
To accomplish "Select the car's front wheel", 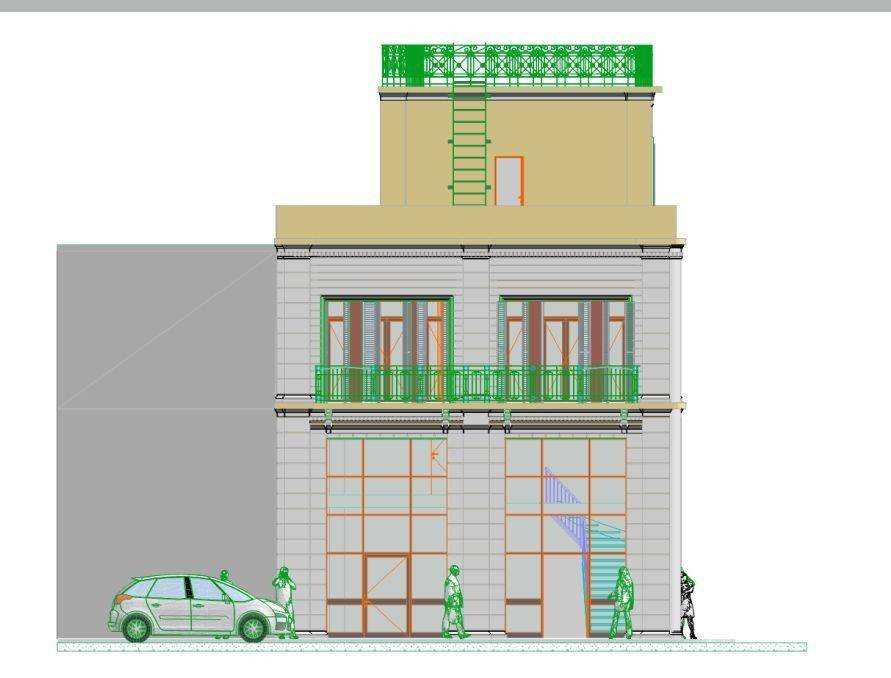I will click(x=254, y=628).
